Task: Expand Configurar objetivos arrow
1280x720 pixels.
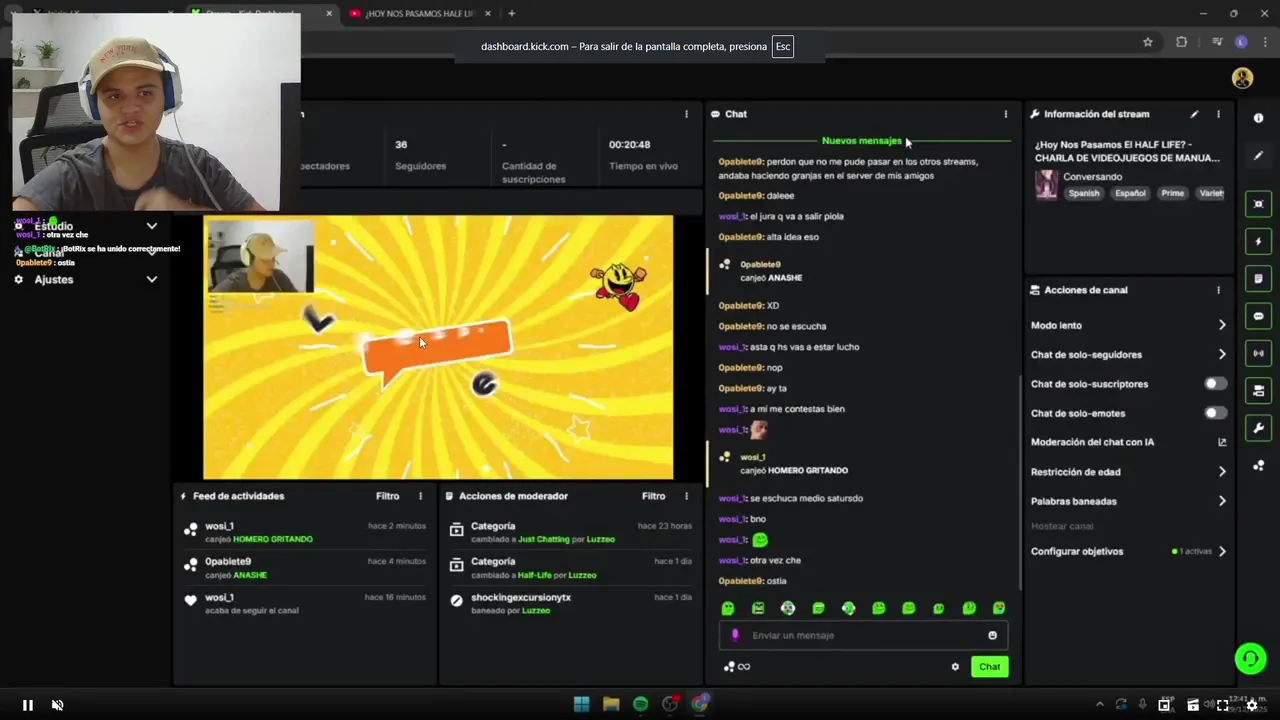Action: pos(1222,551)
